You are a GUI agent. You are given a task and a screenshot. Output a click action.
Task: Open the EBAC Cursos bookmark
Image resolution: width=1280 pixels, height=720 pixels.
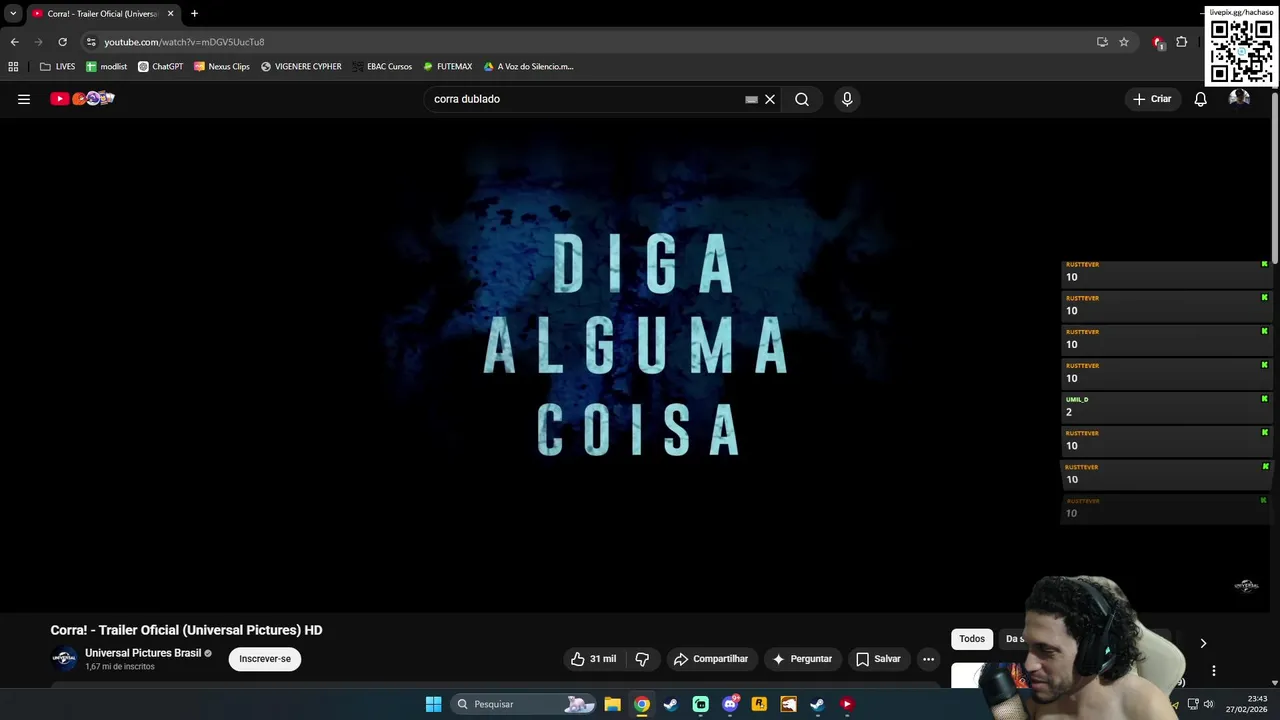coord(382,67)
